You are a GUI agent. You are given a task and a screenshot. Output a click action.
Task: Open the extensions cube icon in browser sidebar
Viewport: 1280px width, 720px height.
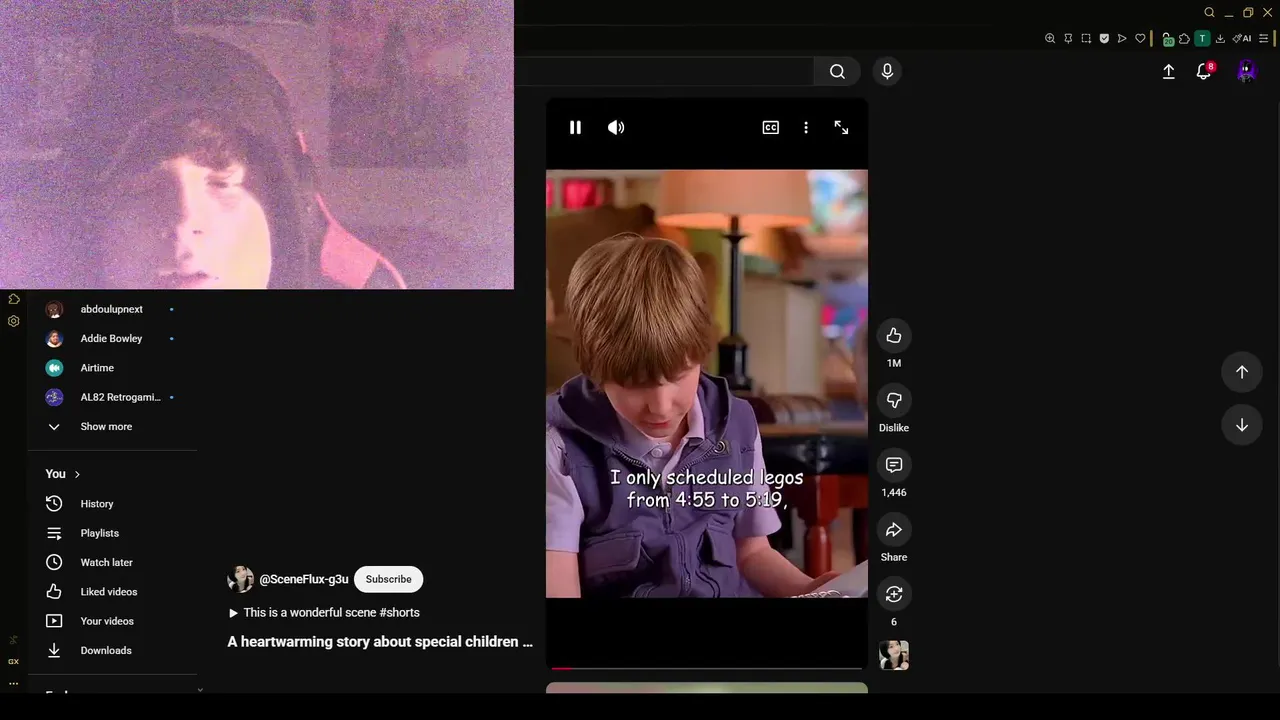[x=14, y=299]
